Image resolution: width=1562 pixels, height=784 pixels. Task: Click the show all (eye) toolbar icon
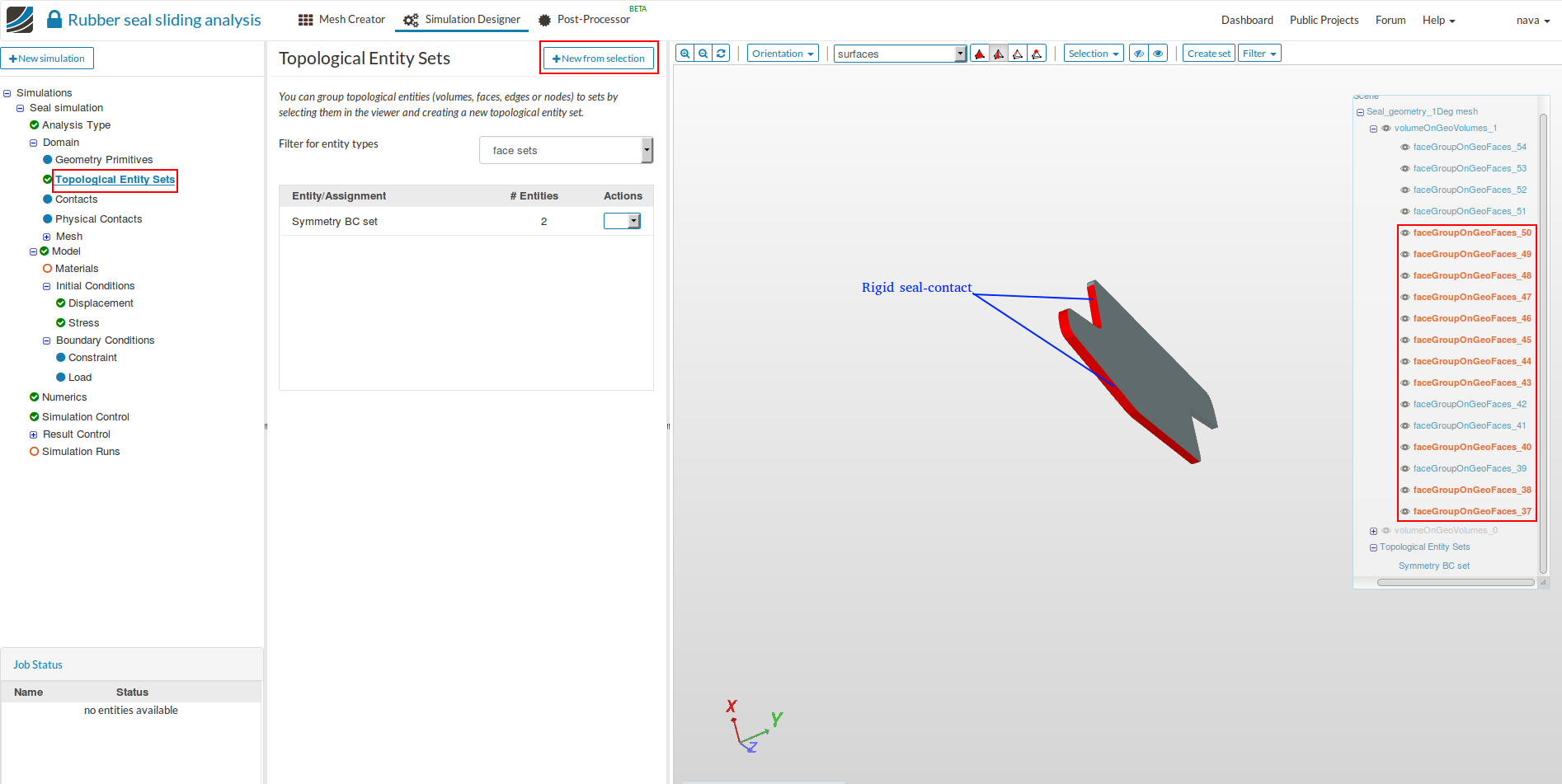[x=1158, y=54]
